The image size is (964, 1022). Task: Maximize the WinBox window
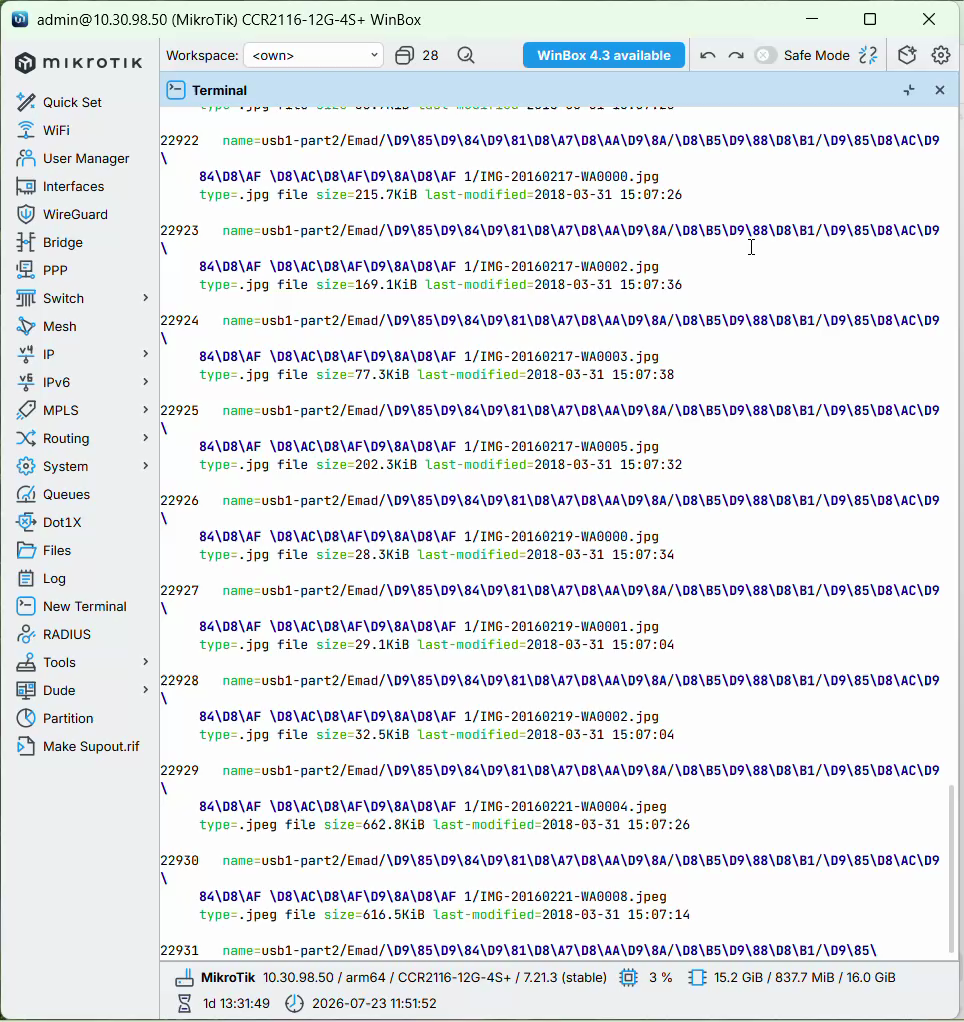tap(870, 20)
